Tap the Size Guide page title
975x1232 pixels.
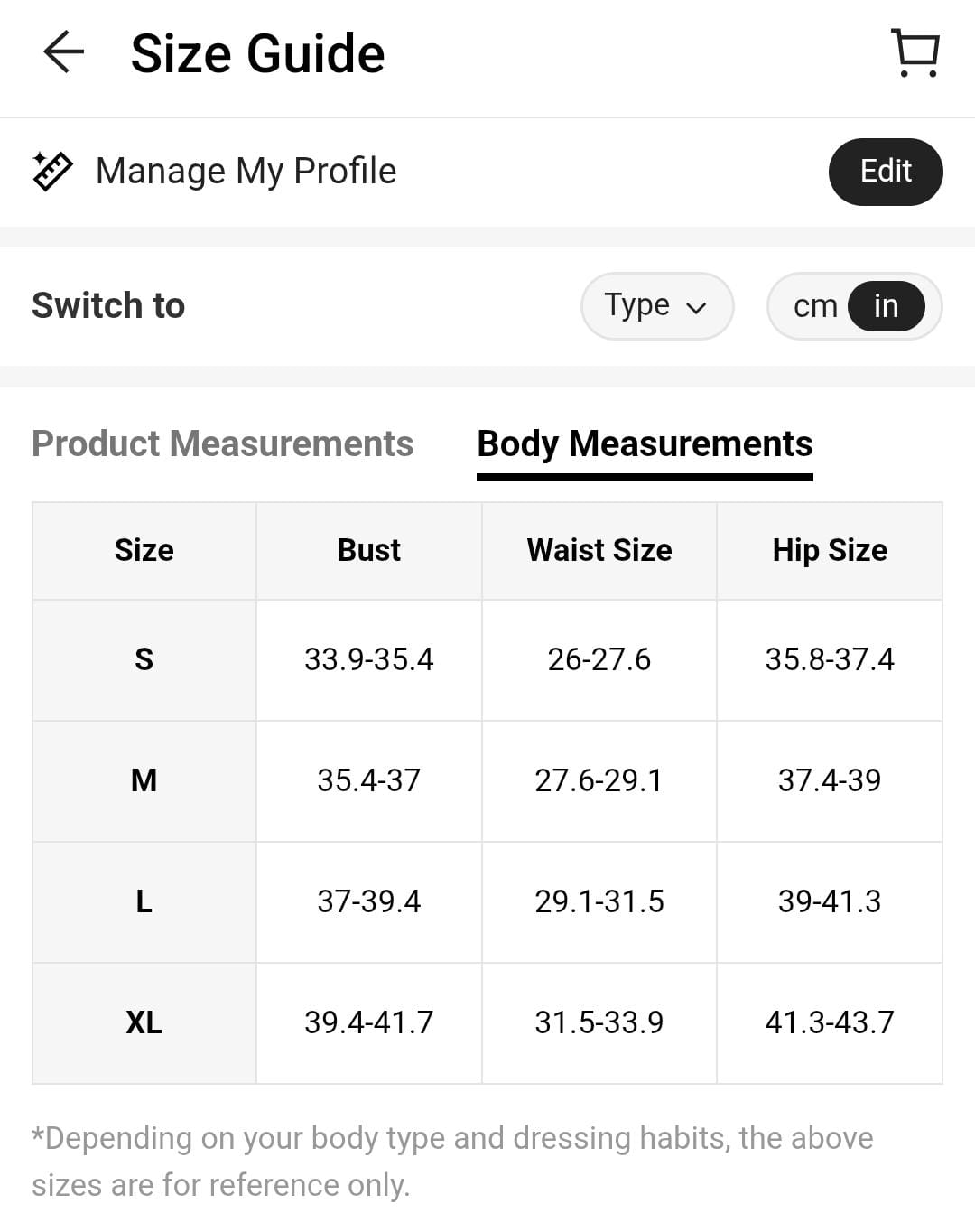tap(257, 53)
